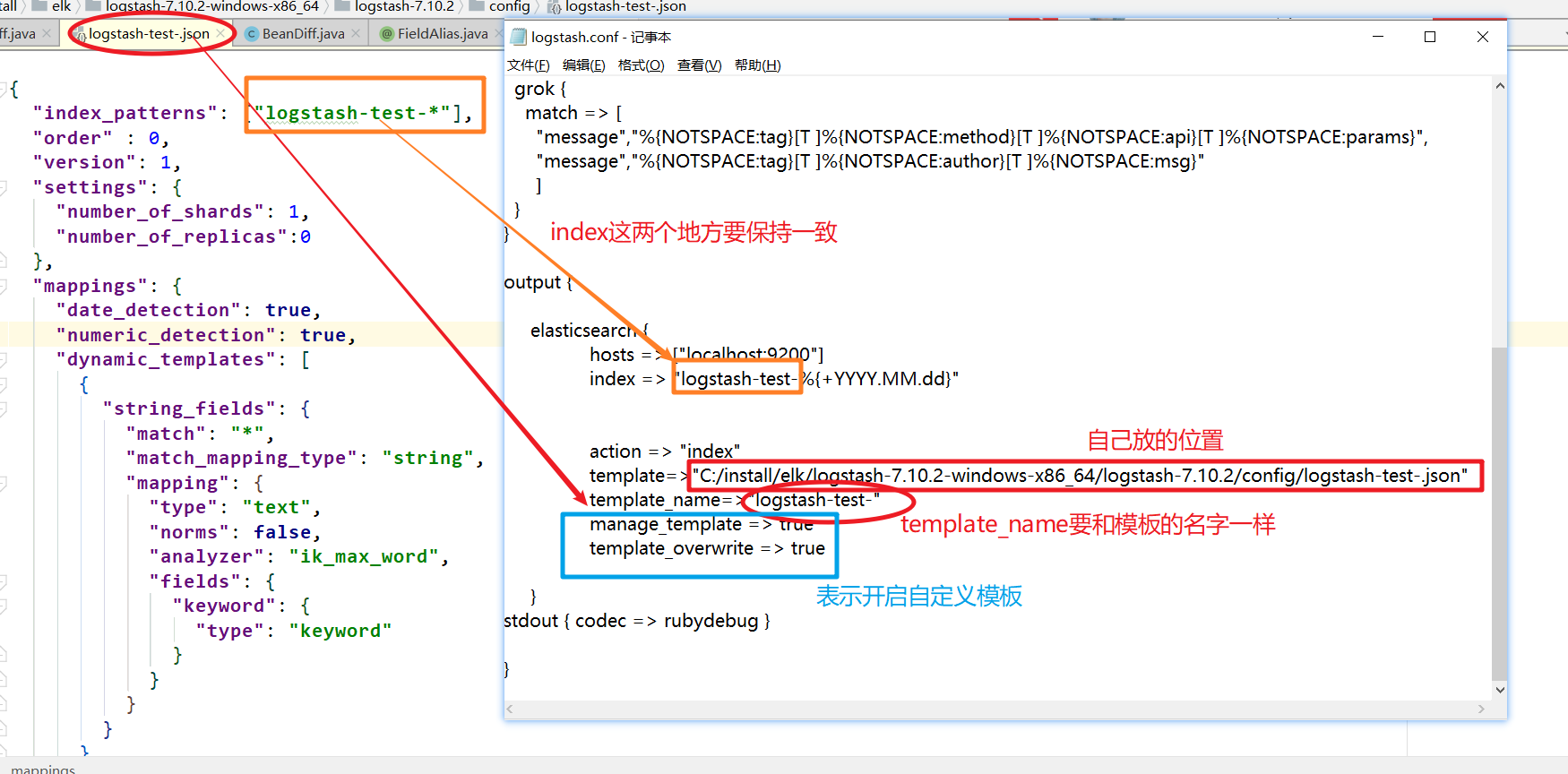This screenshot has height=774, width=1568.
Task: Click "date_detection" line in JSON editor
Action: [188, 310]
